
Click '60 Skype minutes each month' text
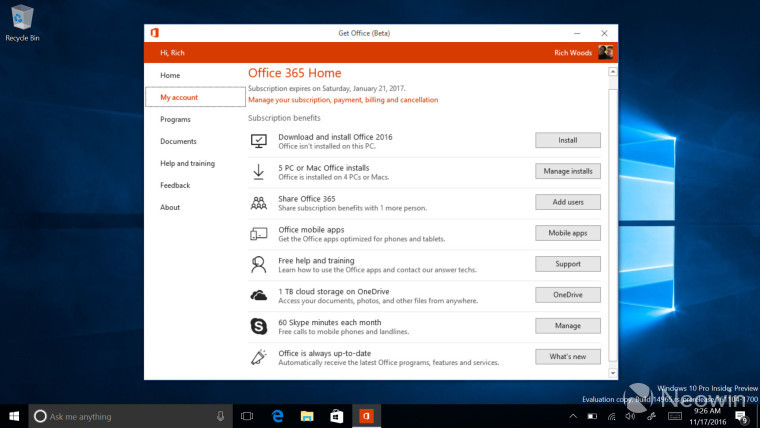click(330, 322)
